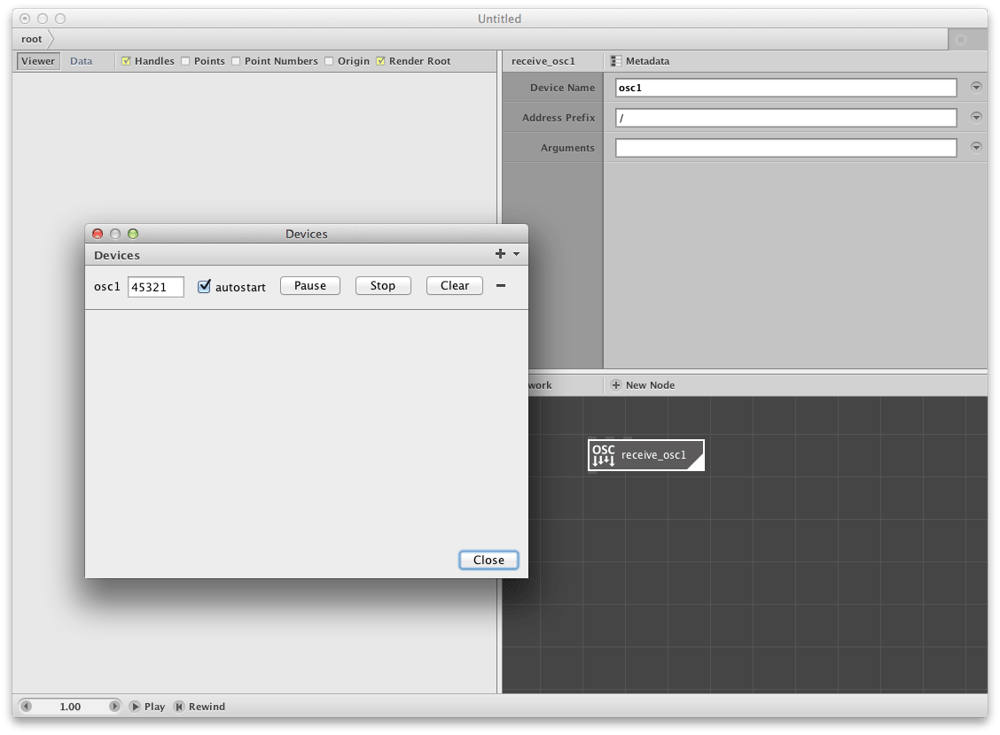Open the Arguments port options dropdown
Viewport: 1000px width, 735px height.
[976, 147]
